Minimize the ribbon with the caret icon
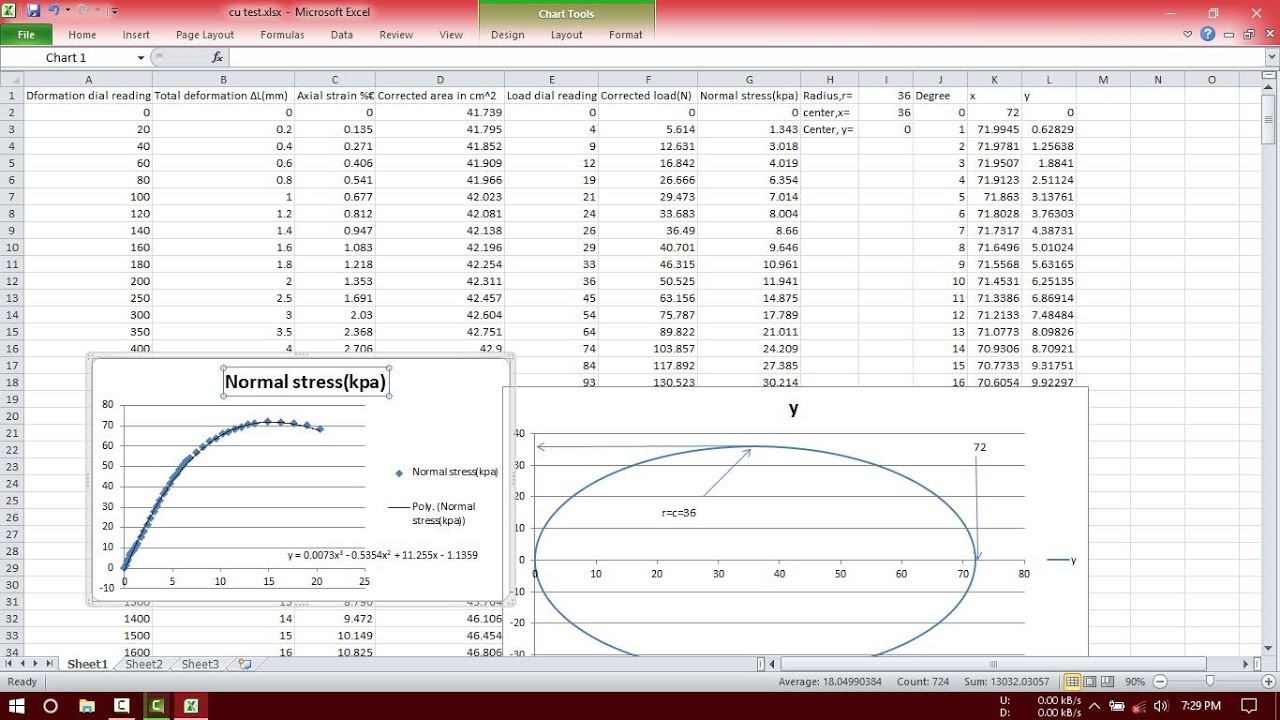1280x720 pixels. pos(1188,34)
